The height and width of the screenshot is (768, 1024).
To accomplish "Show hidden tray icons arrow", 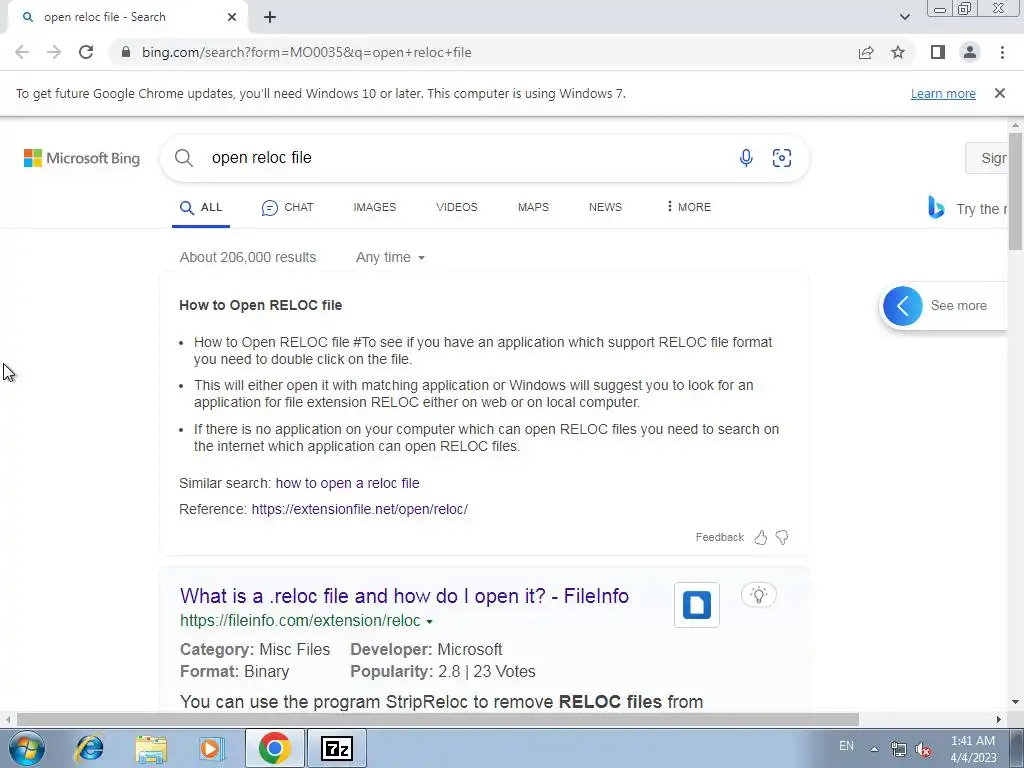I will click(x=874, y=749).
